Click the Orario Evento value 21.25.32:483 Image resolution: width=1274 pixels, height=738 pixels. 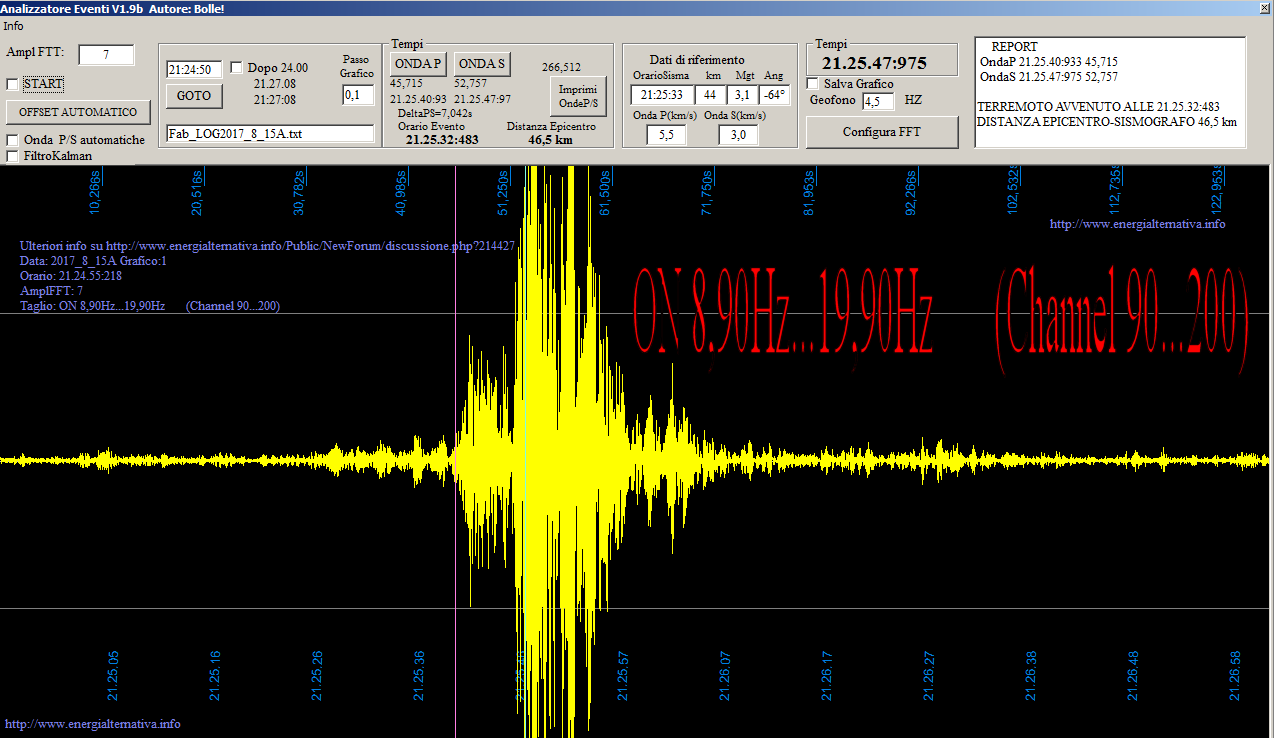442,140
